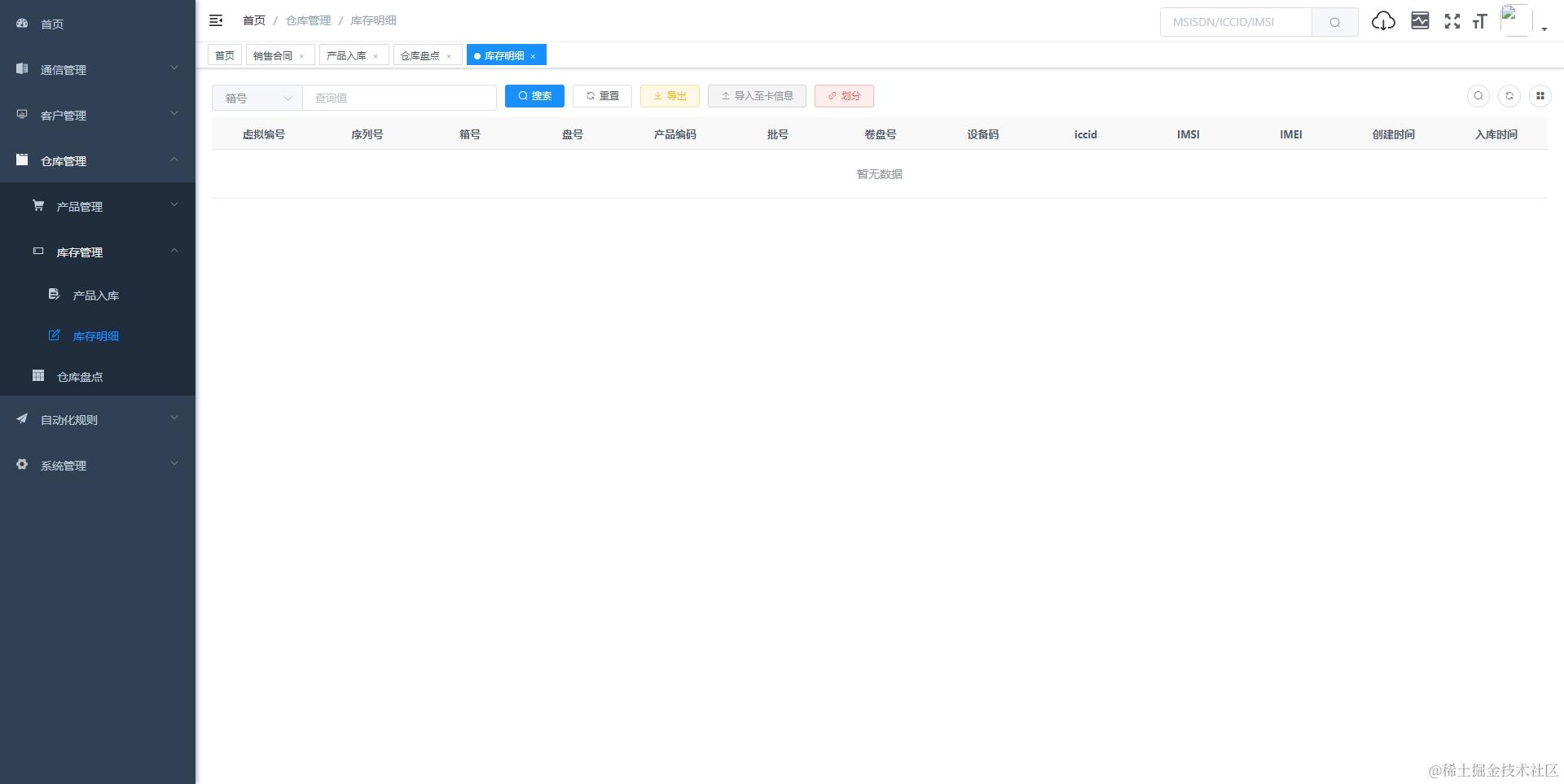Viewport: 1564px width, 784px height.
Task: Close the 库存明细 tab
Action: [x=533, y=56]
